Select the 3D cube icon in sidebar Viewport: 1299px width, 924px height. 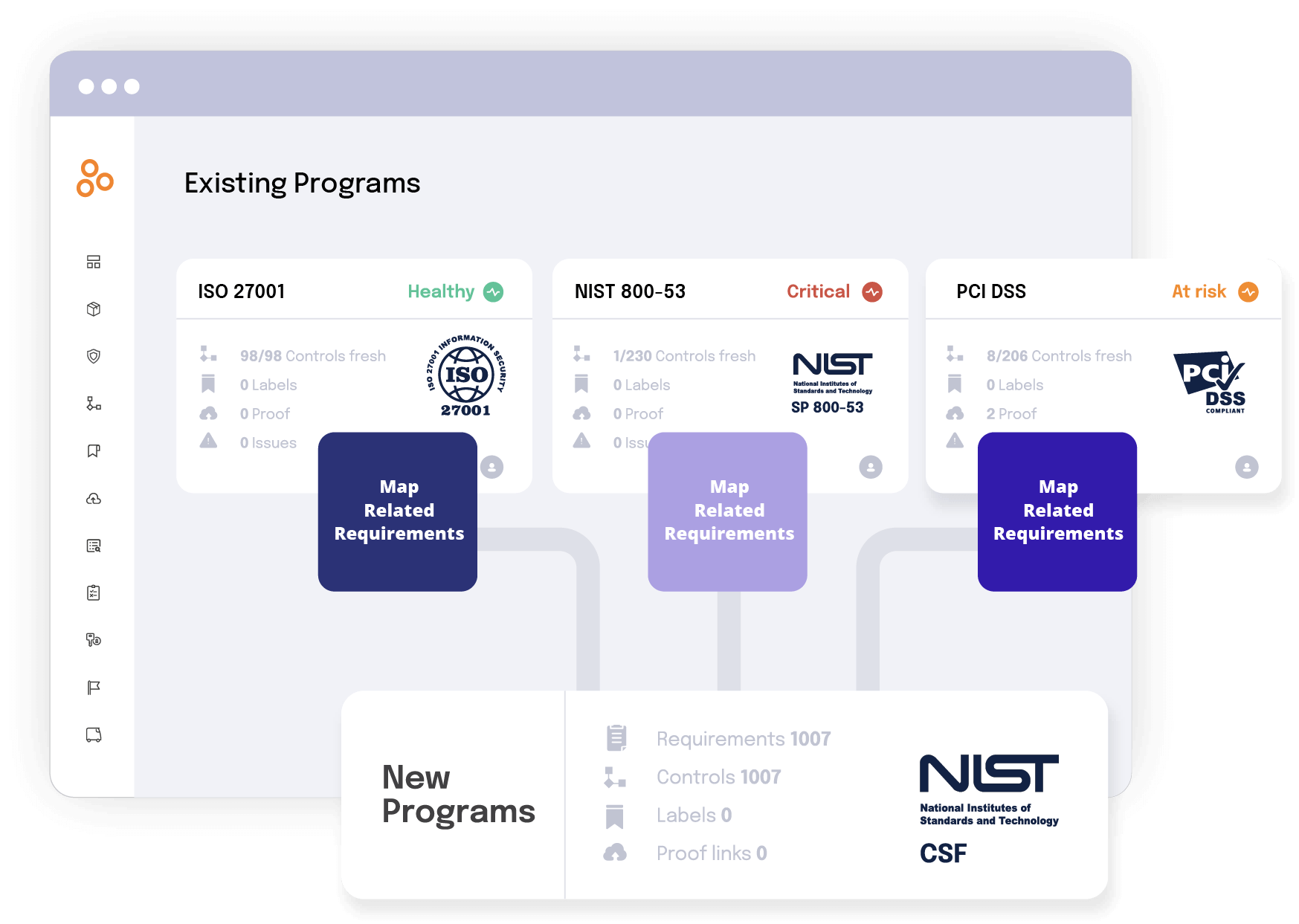click(x=94, y=308)
